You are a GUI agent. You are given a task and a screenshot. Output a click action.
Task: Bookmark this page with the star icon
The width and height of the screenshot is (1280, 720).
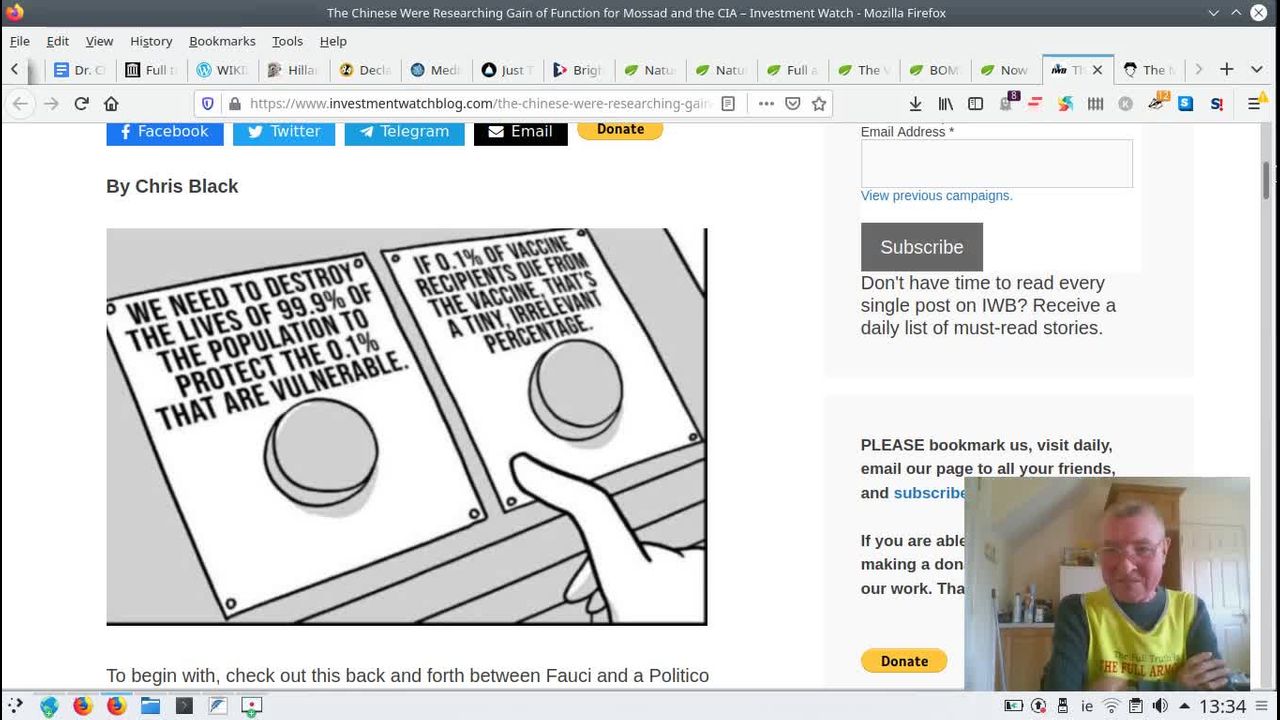(x=819, y=104)
